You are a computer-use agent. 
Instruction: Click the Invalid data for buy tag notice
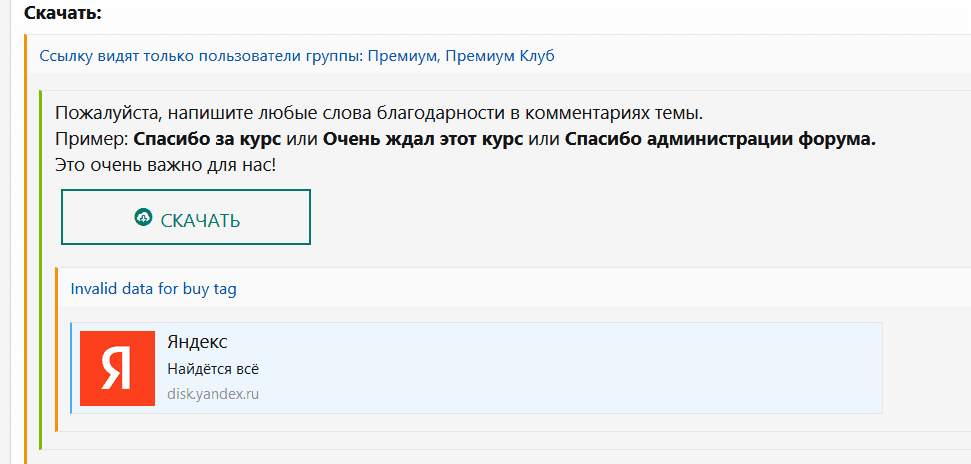coord(153,289)
